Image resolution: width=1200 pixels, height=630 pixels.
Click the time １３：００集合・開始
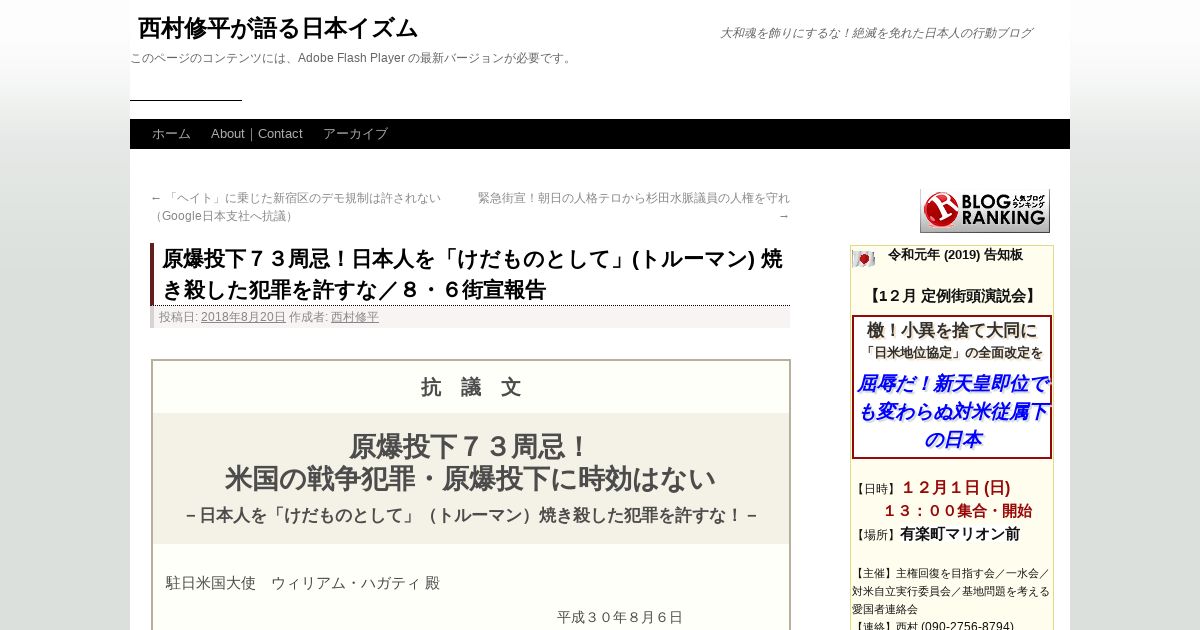(957, 511)
